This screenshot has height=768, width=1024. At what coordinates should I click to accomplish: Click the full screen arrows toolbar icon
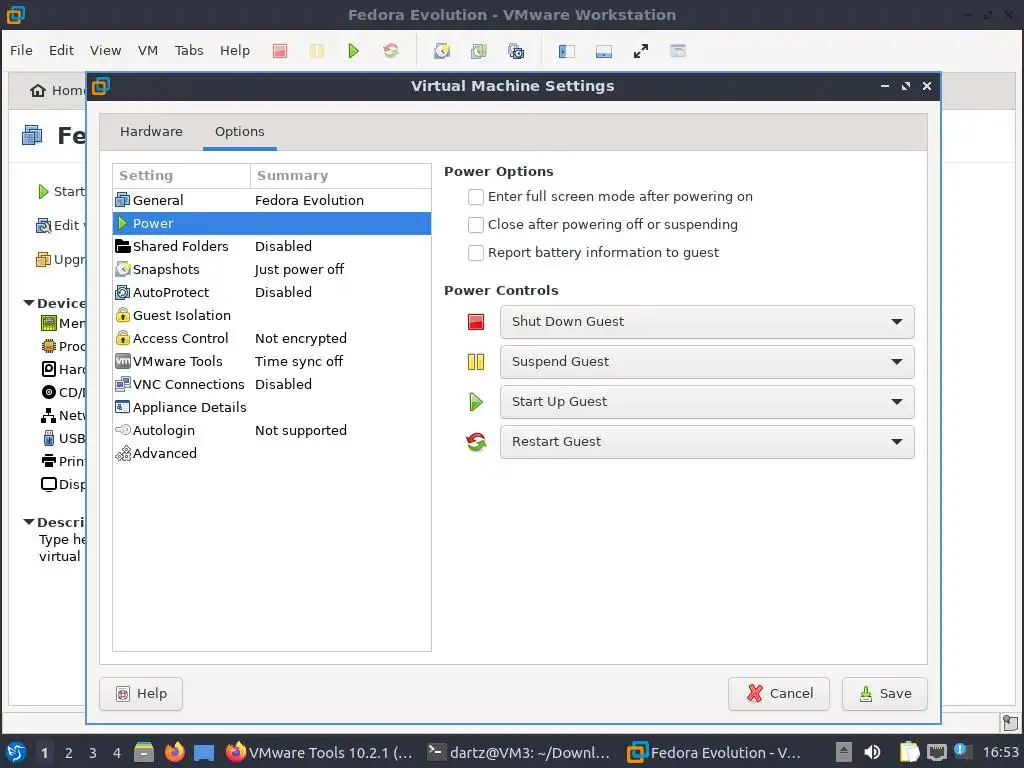click(641, 51)
